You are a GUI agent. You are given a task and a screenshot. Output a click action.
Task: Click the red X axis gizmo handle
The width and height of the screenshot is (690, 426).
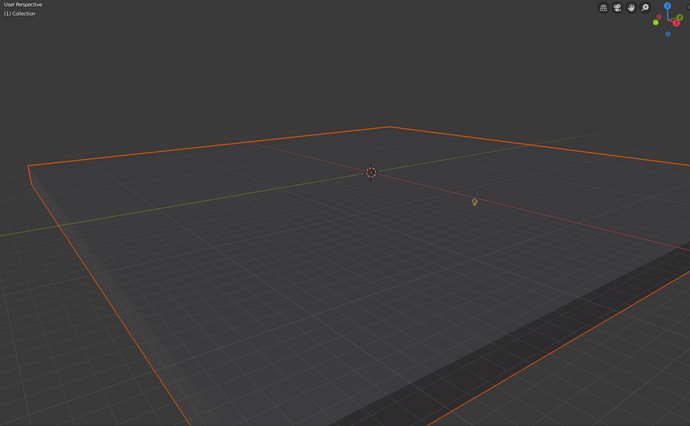pyautogui.click(x=676, y=23)
